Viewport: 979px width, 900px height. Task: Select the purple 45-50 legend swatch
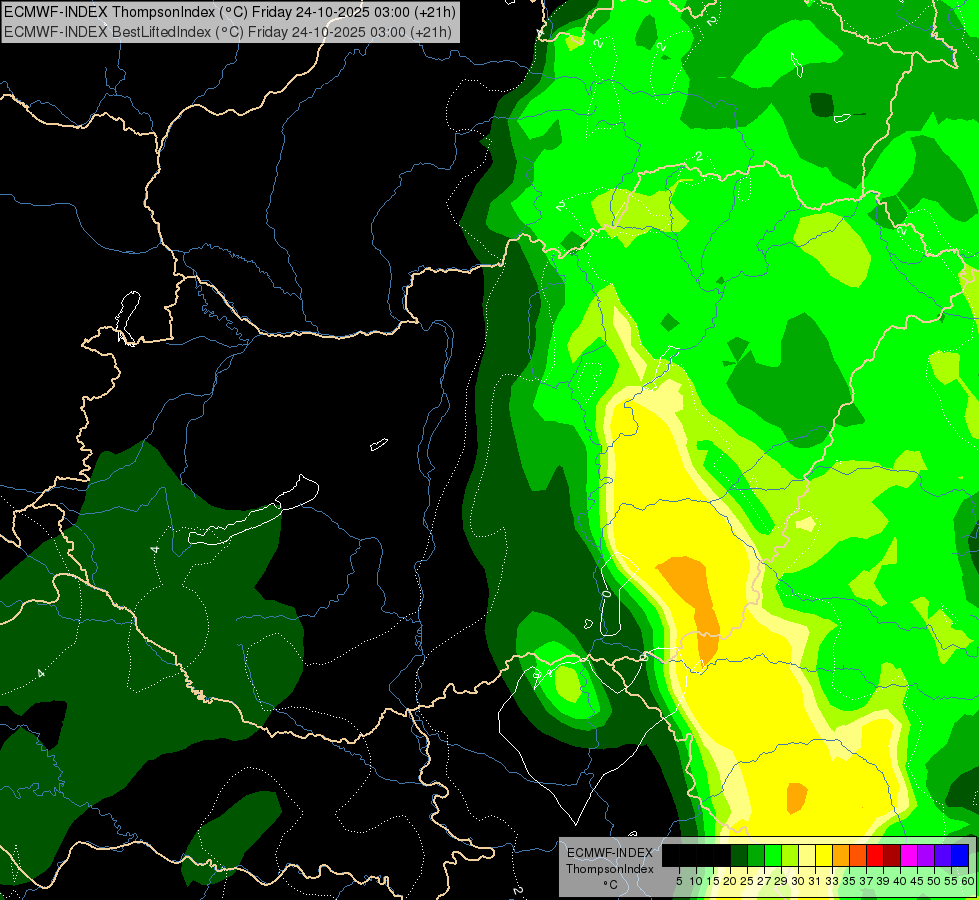(x=926, y=855)
